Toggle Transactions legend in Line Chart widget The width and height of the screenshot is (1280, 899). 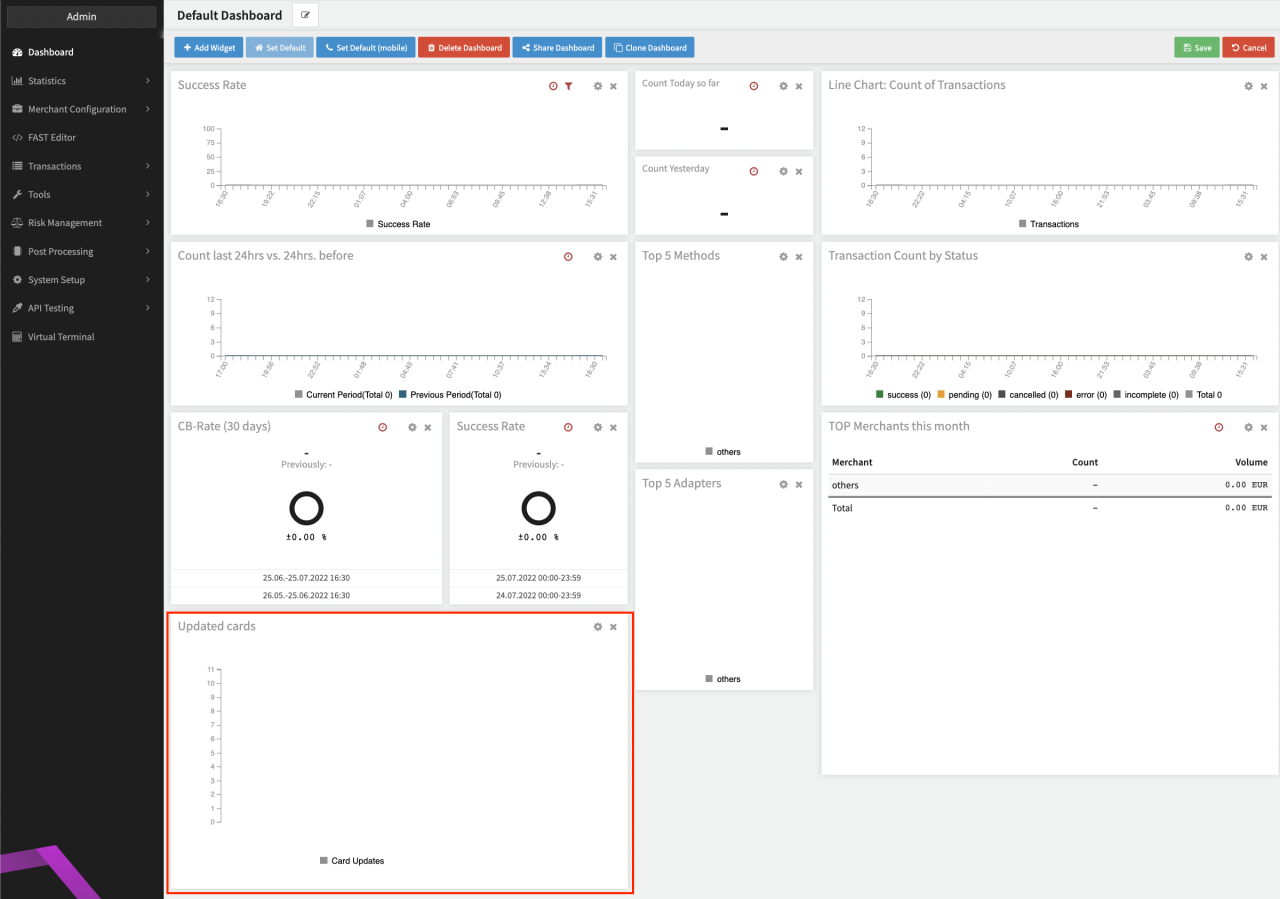pyautogui.click(x=1049, y=224)
